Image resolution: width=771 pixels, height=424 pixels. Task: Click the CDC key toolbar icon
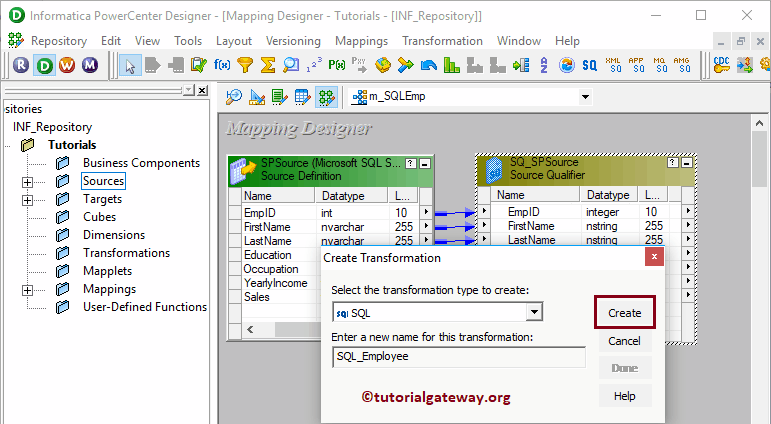point(722,64)
